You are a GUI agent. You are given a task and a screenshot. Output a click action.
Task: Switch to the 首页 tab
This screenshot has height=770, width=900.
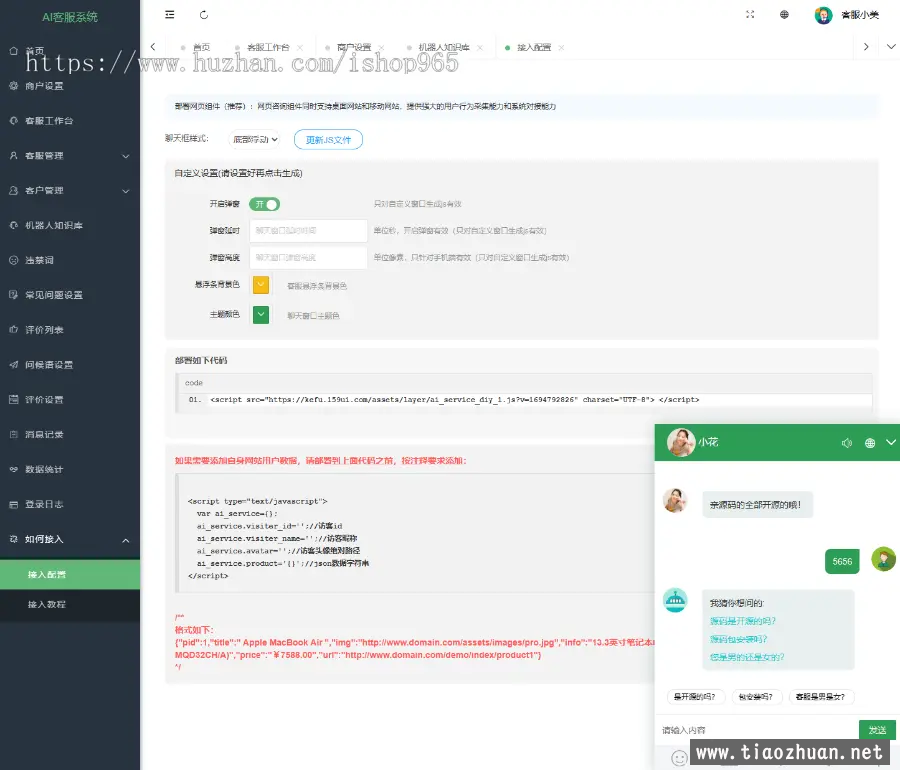point(201,48)
